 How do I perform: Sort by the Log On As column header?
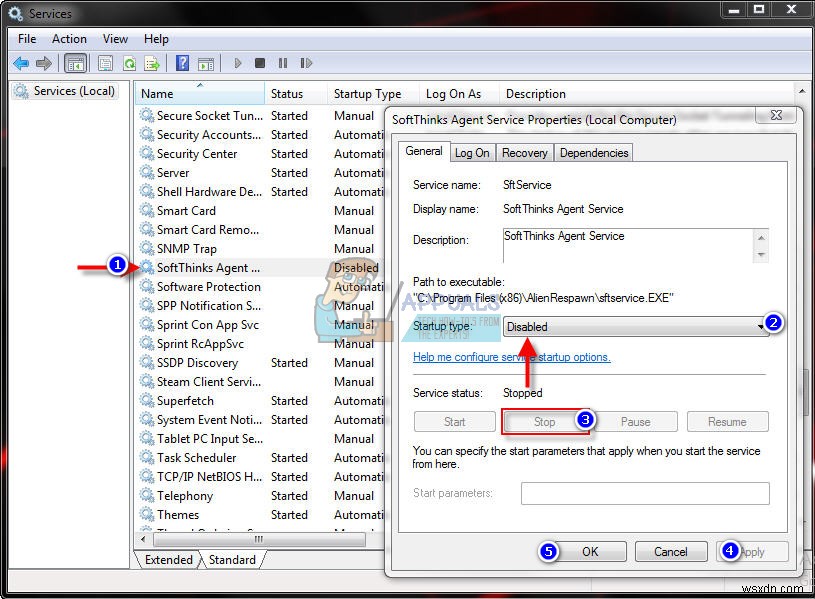[x=459, y=94]
